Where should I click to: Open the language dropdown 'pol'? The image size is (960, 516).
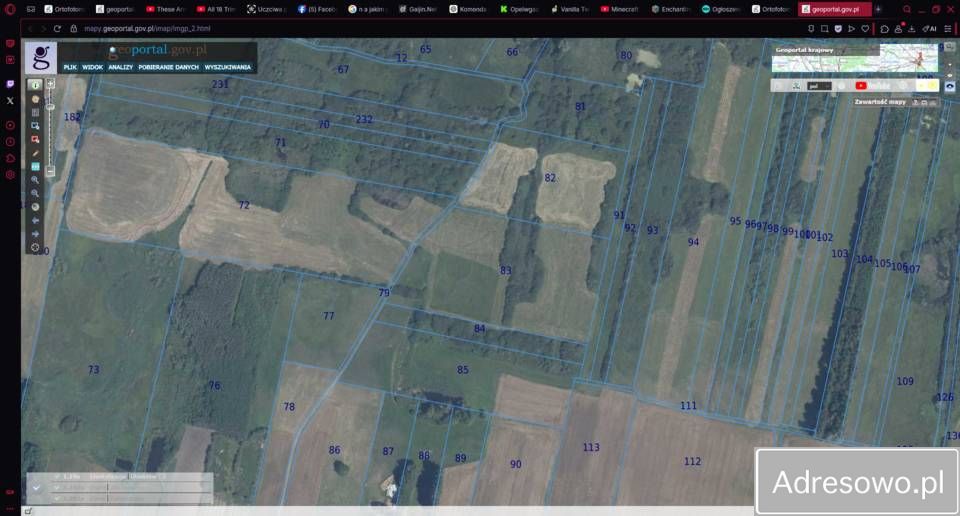pyautogui.click(x=819, y=86)
